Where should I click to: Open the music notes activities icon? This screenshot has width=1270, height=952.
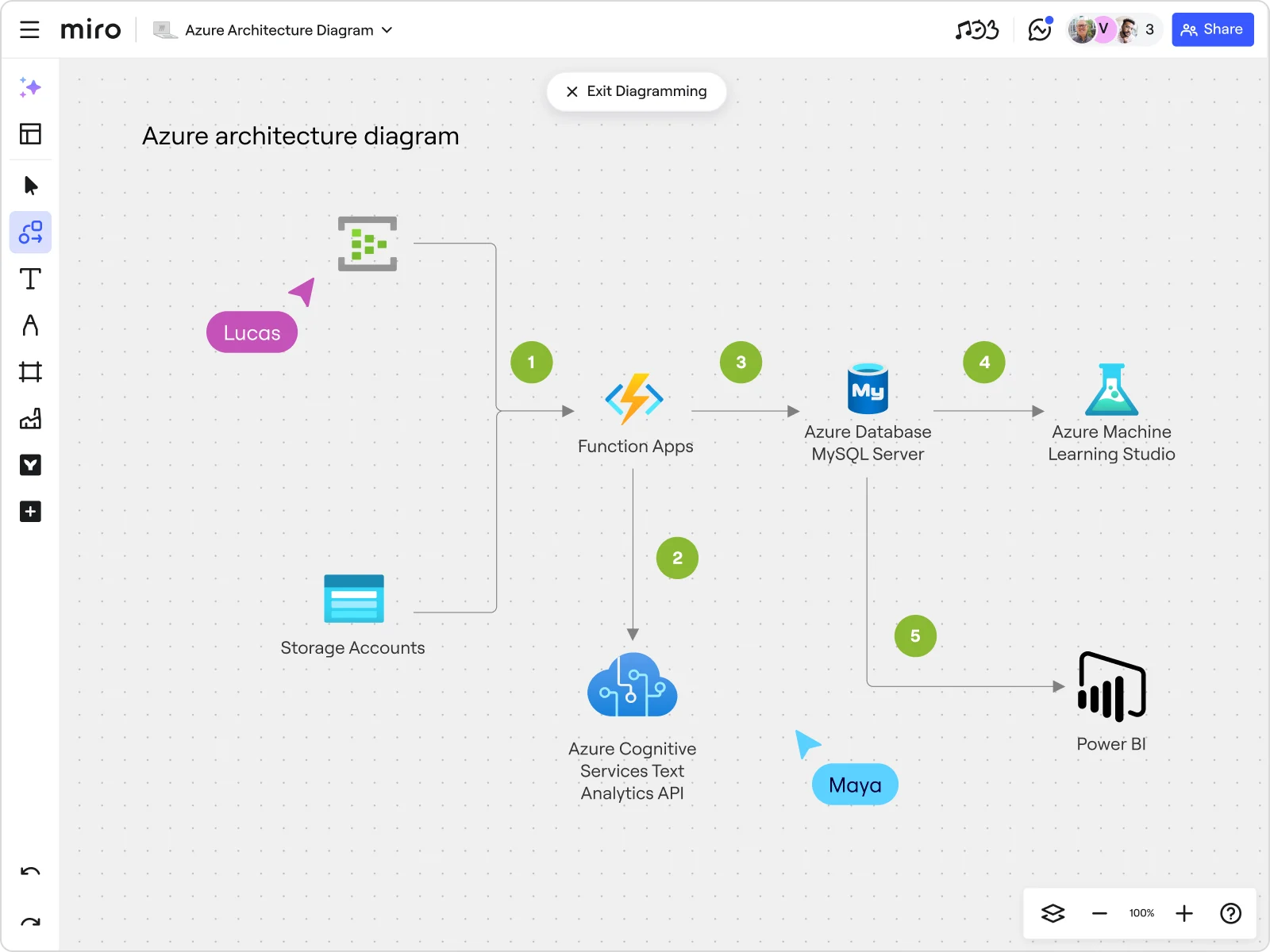pyautogui.click(x=977, y=30)
